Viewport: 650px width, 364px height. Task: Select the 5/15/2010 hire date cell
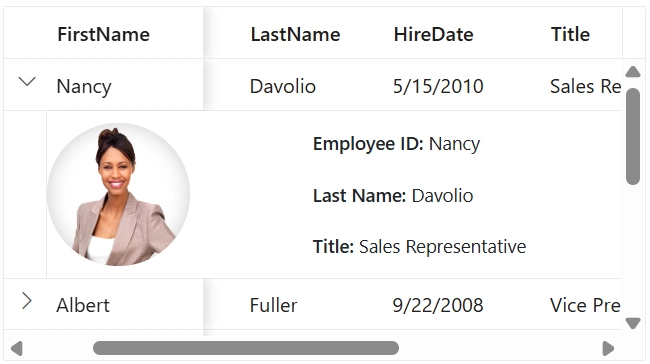click(438, 86)
